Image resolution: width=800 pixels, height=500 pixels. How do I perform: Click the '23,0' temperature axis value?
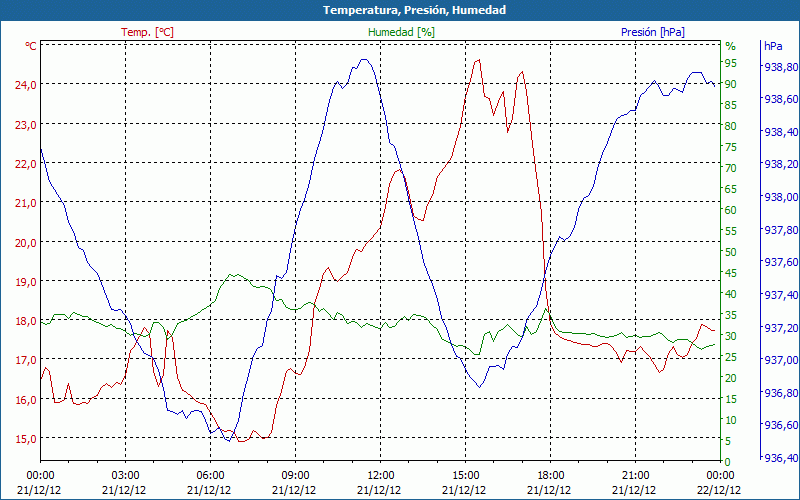[x=26, y=124]
